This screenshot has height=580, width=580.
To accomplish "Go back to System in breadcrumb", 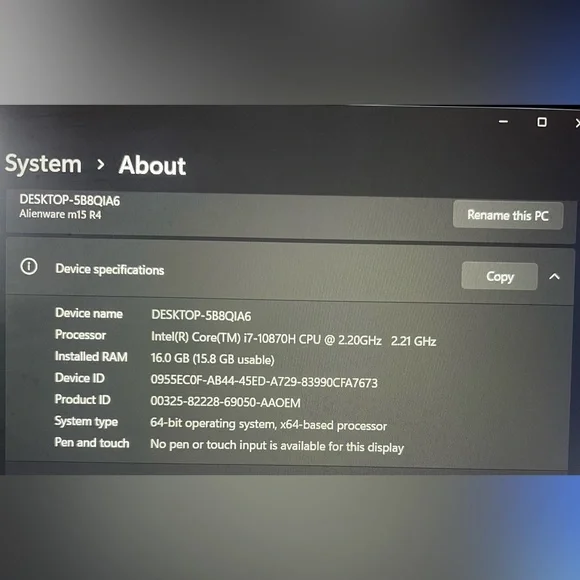I will click(x=43, y=163).
